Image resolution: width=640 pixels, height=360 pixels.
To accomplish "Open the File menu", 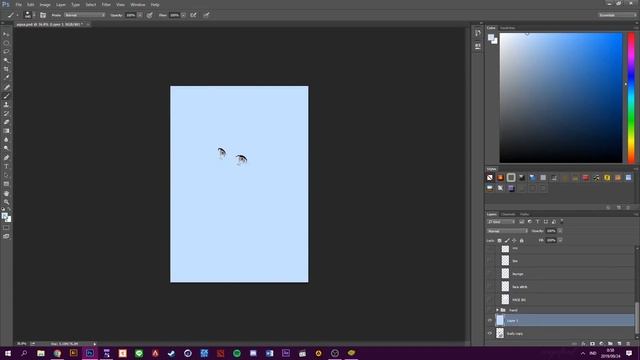I will click(18, 4).
